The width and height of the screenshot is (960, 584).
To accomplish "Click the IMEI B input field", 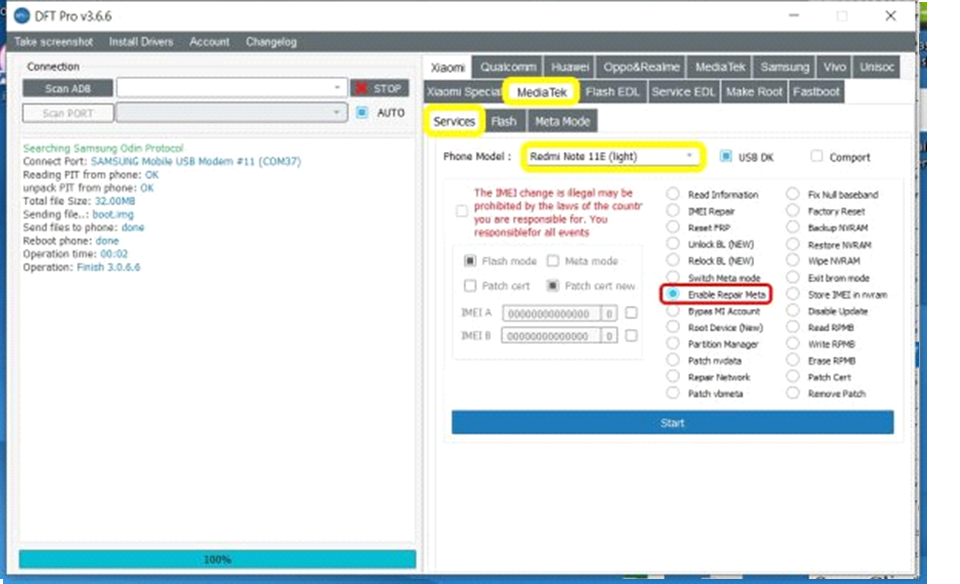I will click(x=551, y=336).
